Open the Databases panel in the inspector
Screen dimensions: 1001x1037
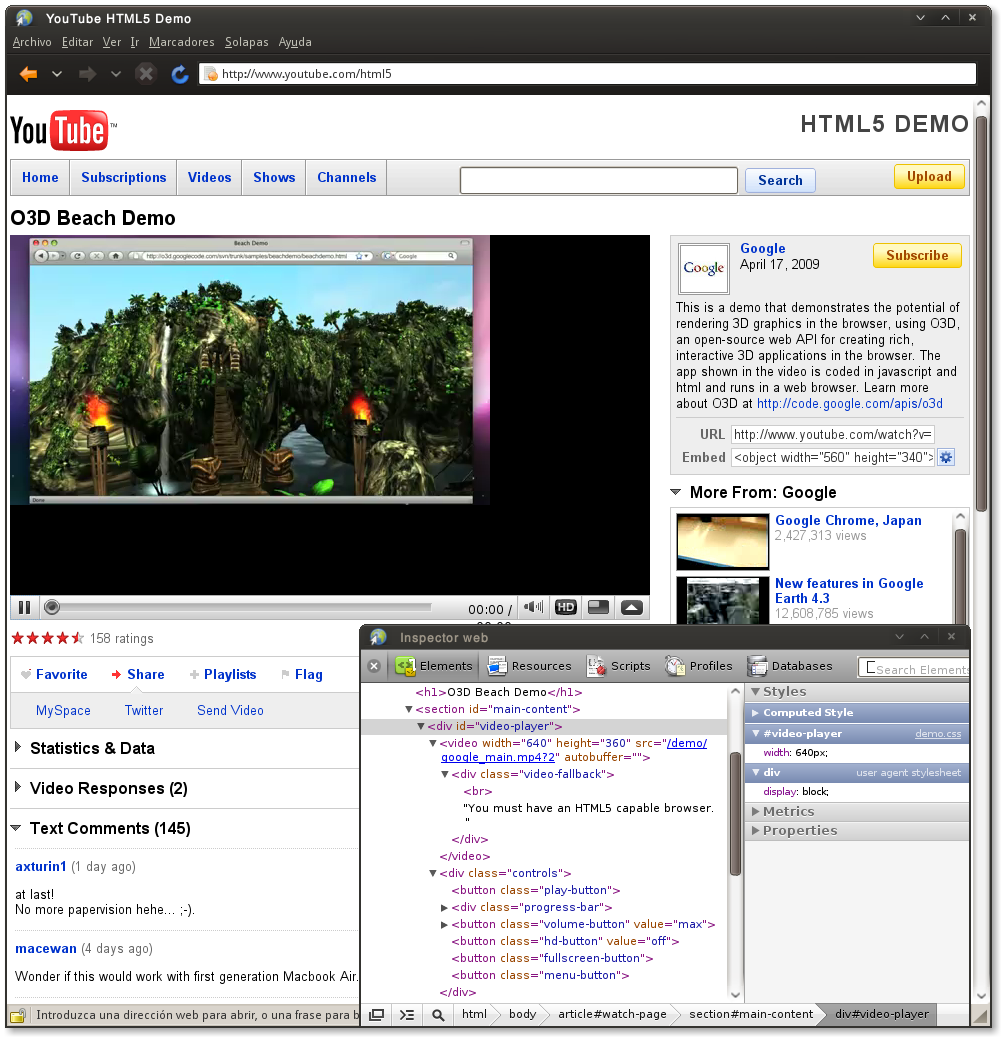pyautogui.click(x=789, y=666)
